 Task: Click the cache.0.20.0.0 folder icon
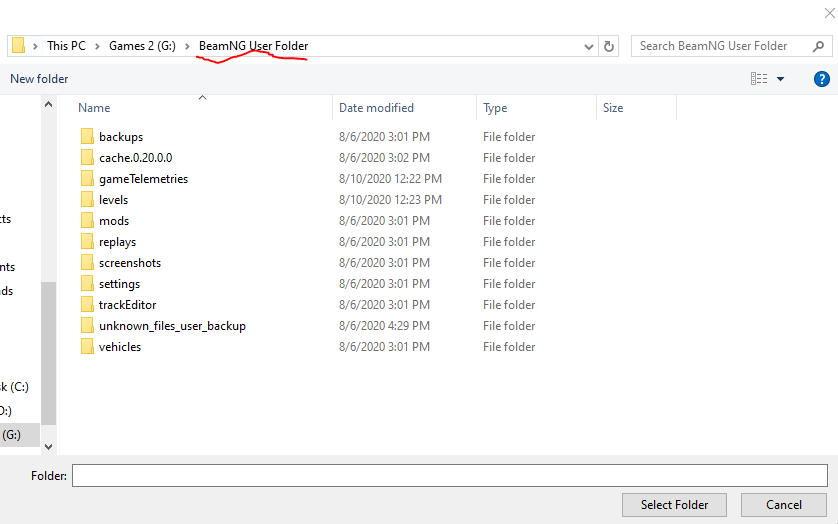(87, 157)
